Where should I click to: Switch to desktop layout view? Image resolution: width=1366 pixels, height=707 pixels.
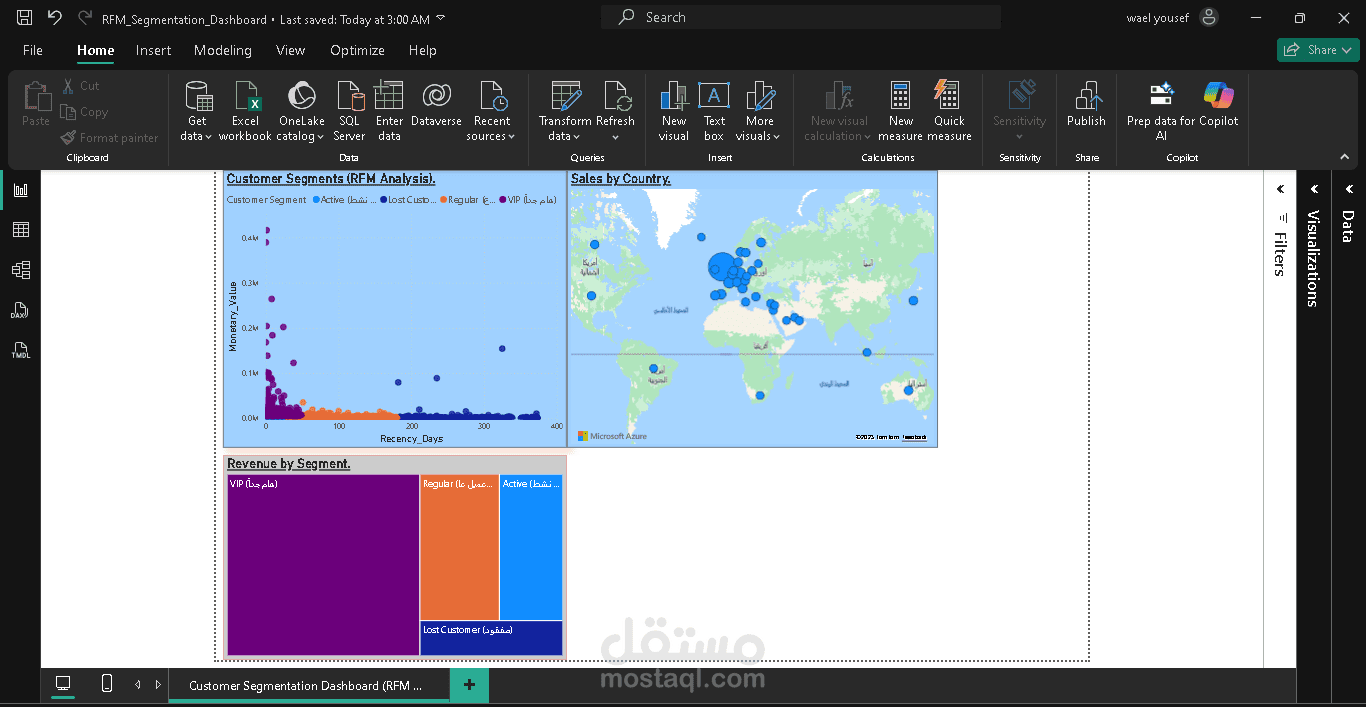coord(63,684)
